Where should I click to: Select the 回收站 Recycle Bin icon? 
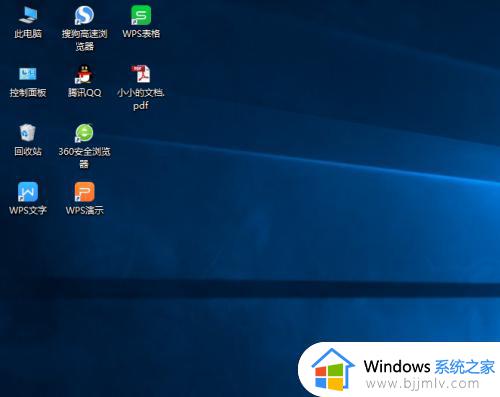(27, 133)
